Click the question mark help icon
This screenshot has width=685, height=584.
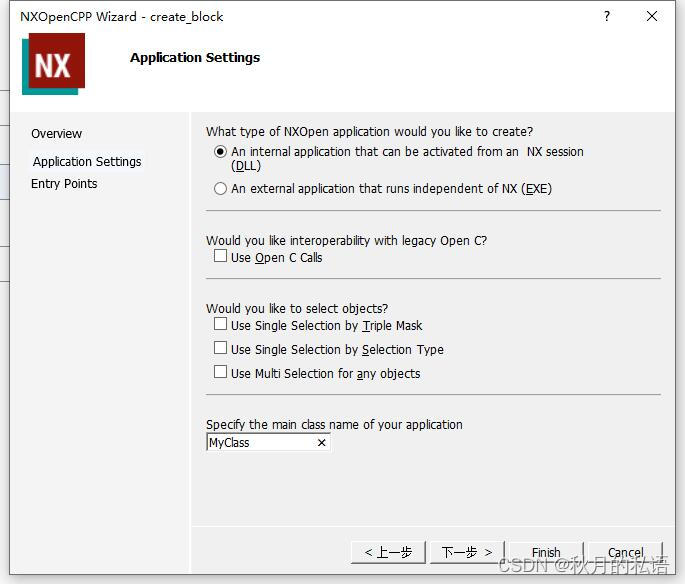point(607,16)
